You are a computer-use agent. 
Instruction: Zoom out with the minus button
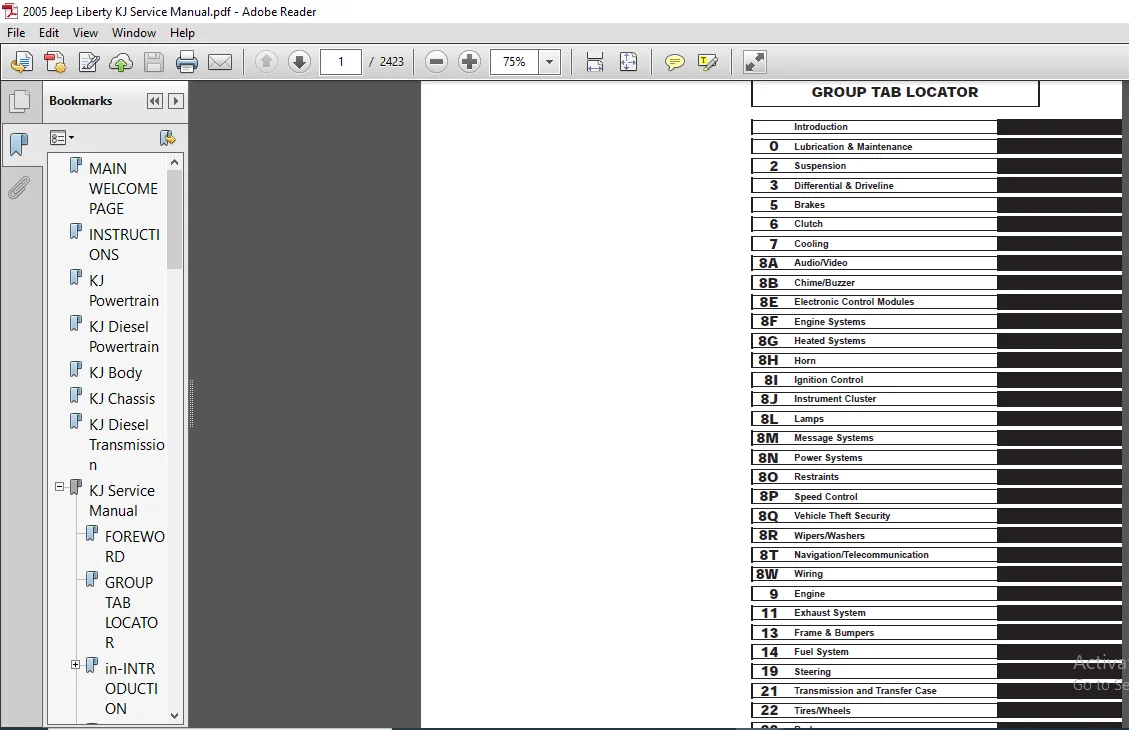click(x=436, y=62)
